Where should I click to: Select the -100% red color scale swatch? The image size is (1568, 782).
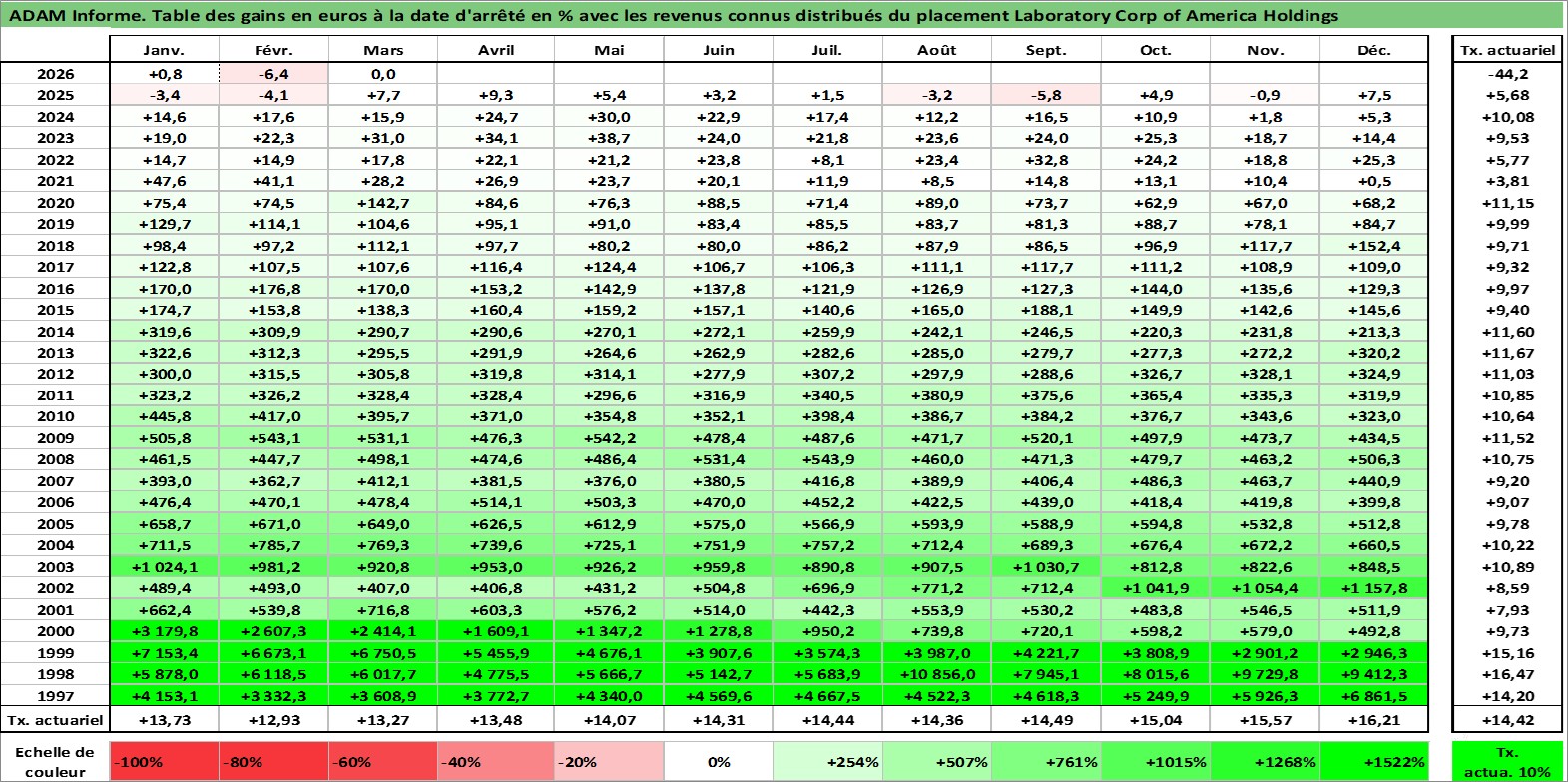coord(164,761)
